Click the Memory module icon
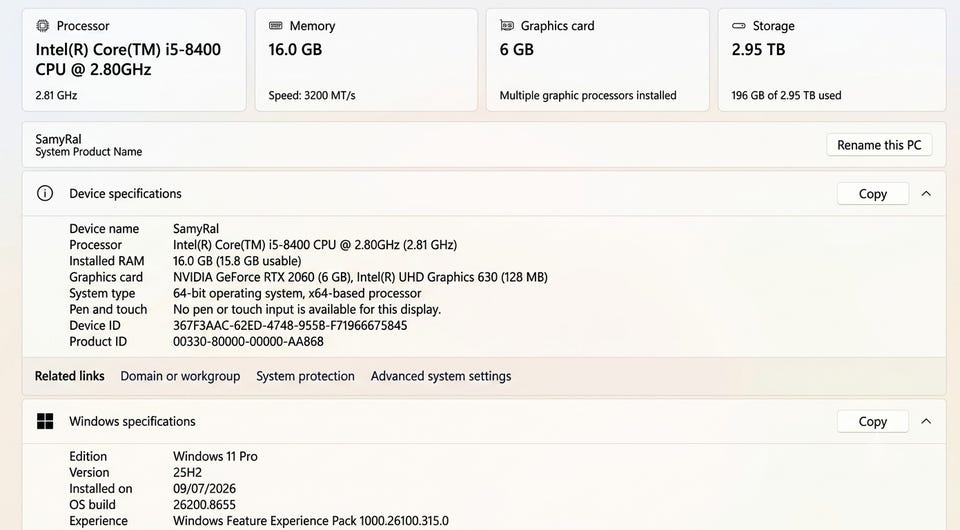Screen dimensions: 960x530 pos(276,26)
